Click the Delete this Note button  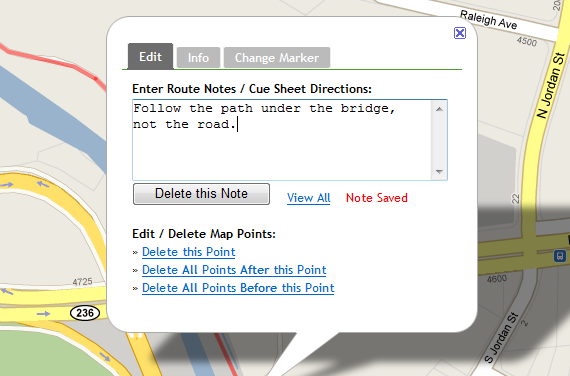201,194
